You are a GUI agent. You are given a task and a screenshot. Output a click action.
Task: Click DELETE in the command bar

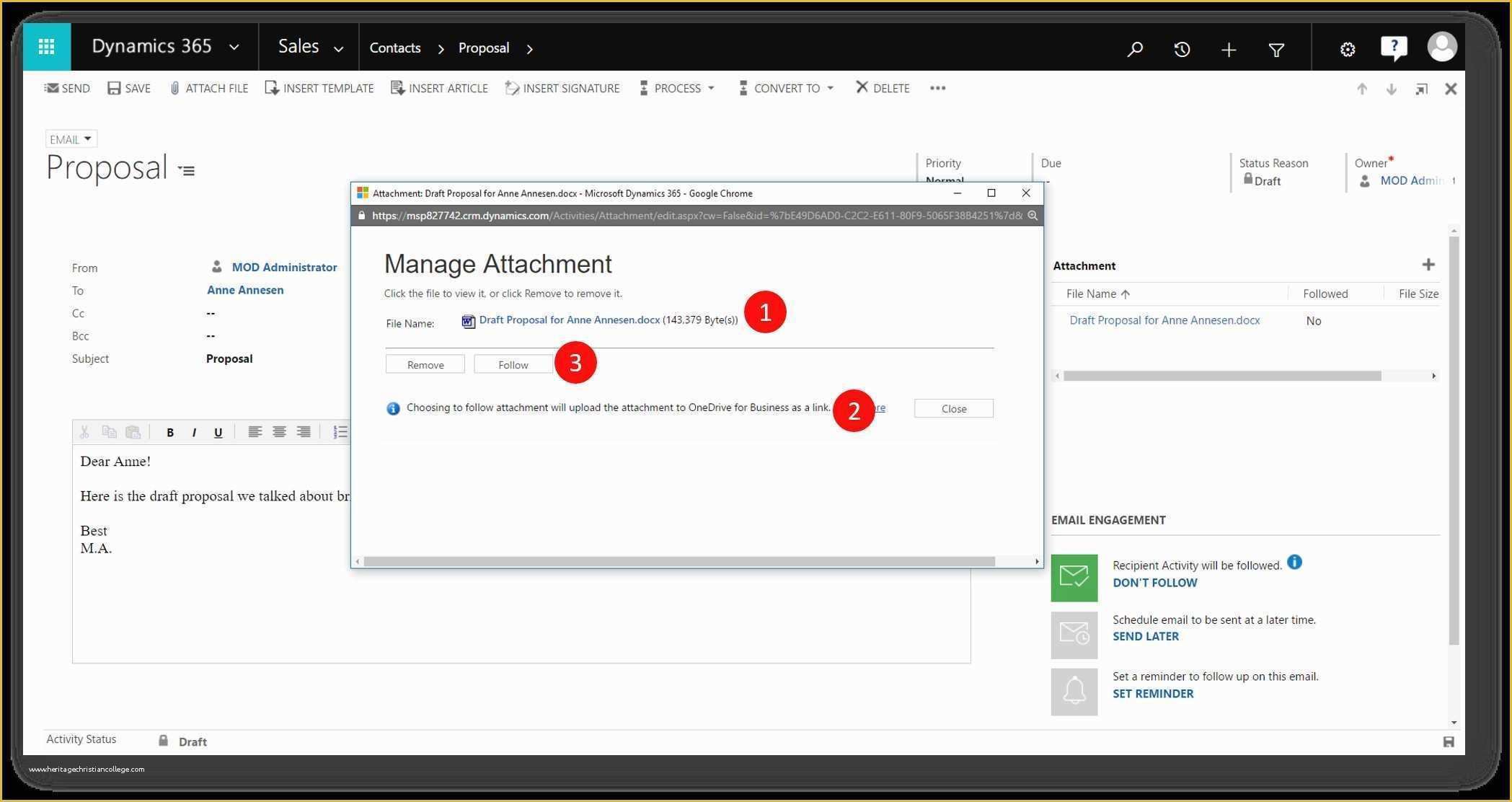[883, 88]
